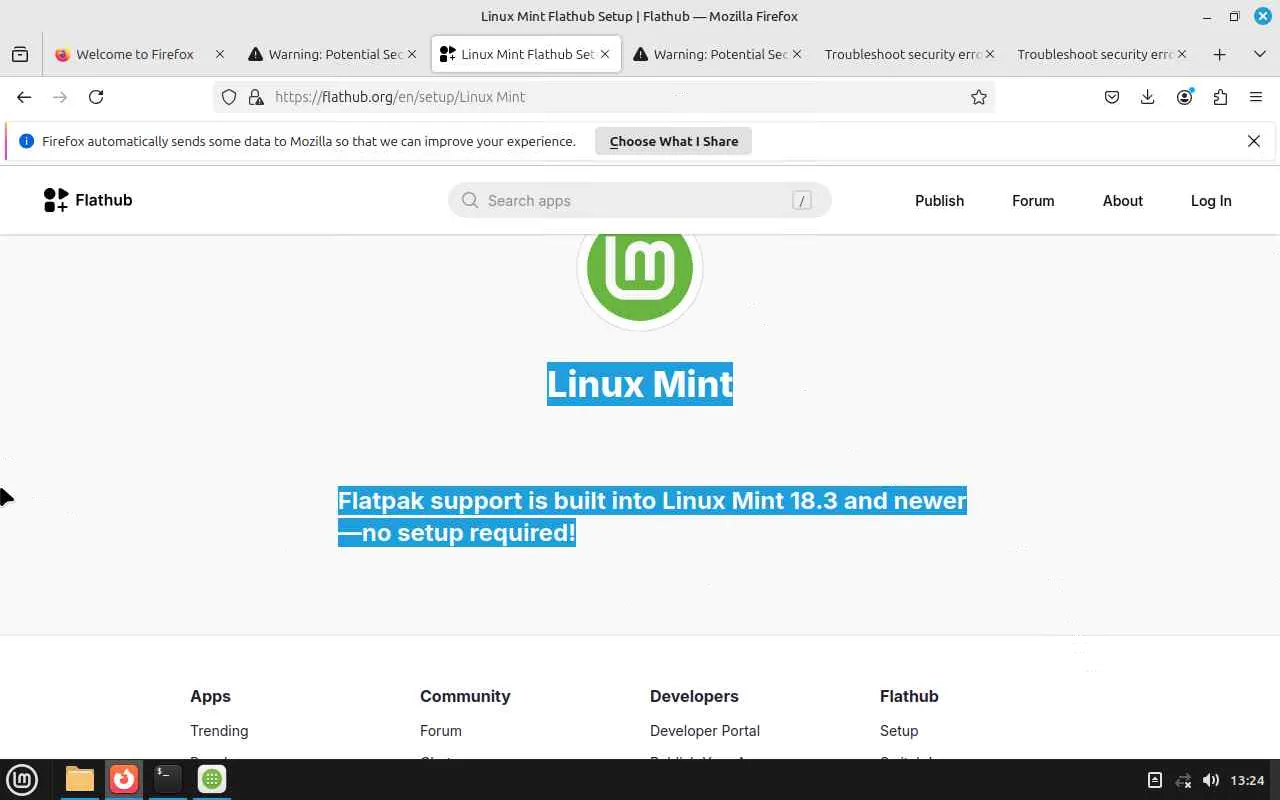Viewport: 1280px width, 800px height.
Task: Click Log In on Flathub
Action: coord(1211,200)
